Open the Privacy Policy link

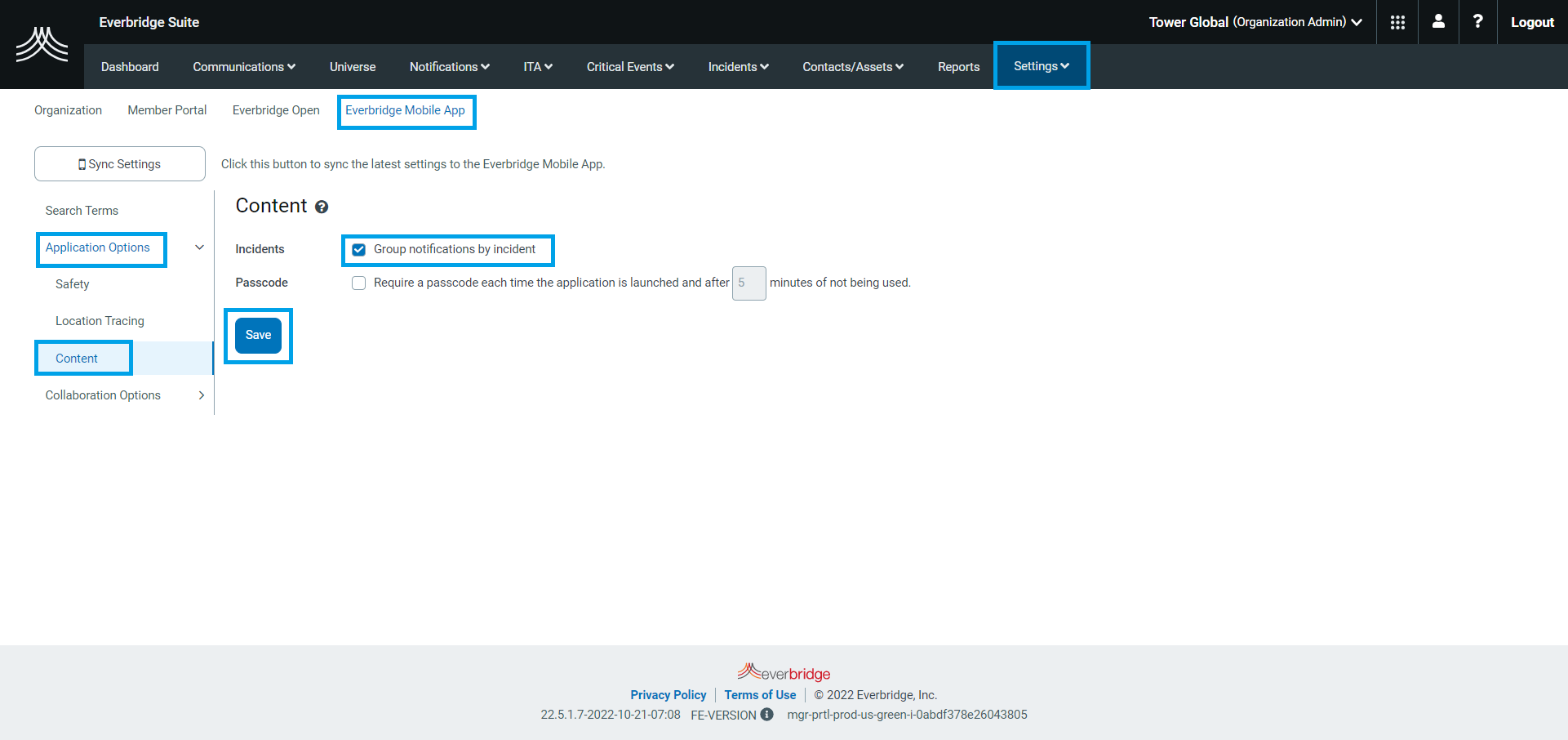668,694
